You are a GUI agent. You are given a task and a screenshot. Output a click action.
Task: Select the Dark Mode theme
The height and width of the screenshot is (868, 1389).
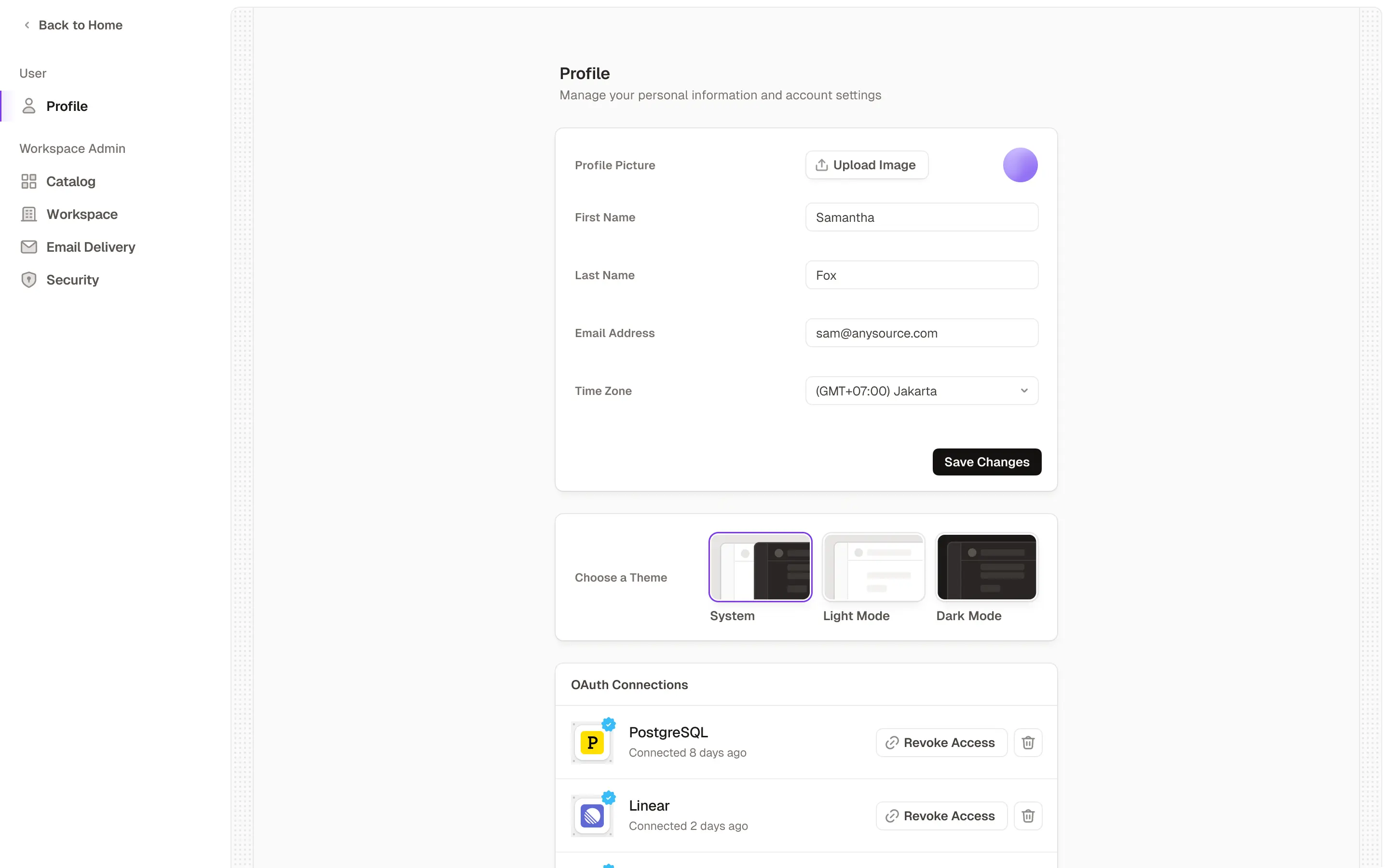coord(987,567)
